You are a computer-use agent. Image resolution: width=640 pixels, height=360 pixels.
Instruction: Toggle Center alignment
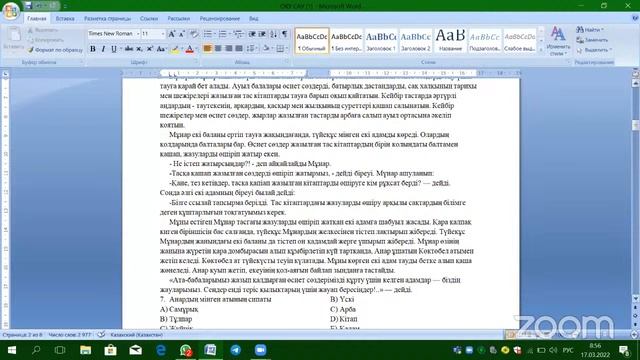point(218,49)
